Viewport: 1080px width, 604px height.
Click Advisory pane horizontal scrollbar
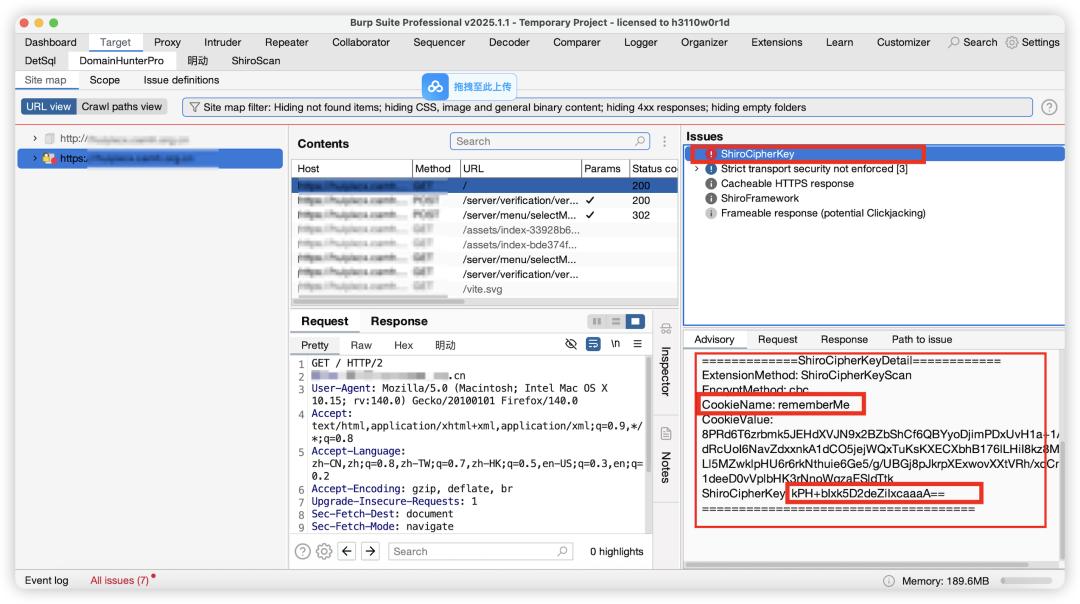858,565
